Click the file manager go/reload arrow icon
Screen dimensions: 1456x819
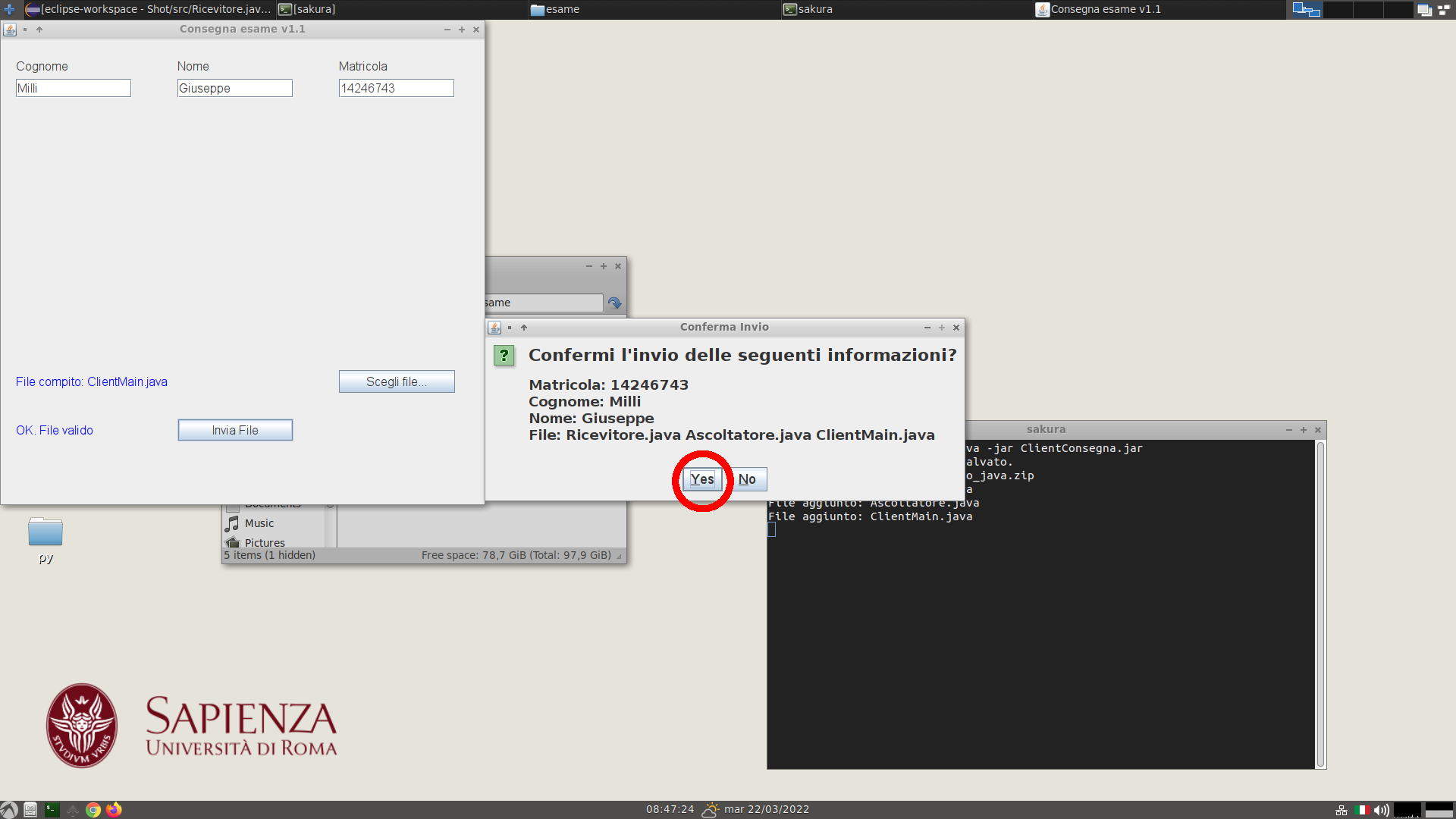click(614, 303)
